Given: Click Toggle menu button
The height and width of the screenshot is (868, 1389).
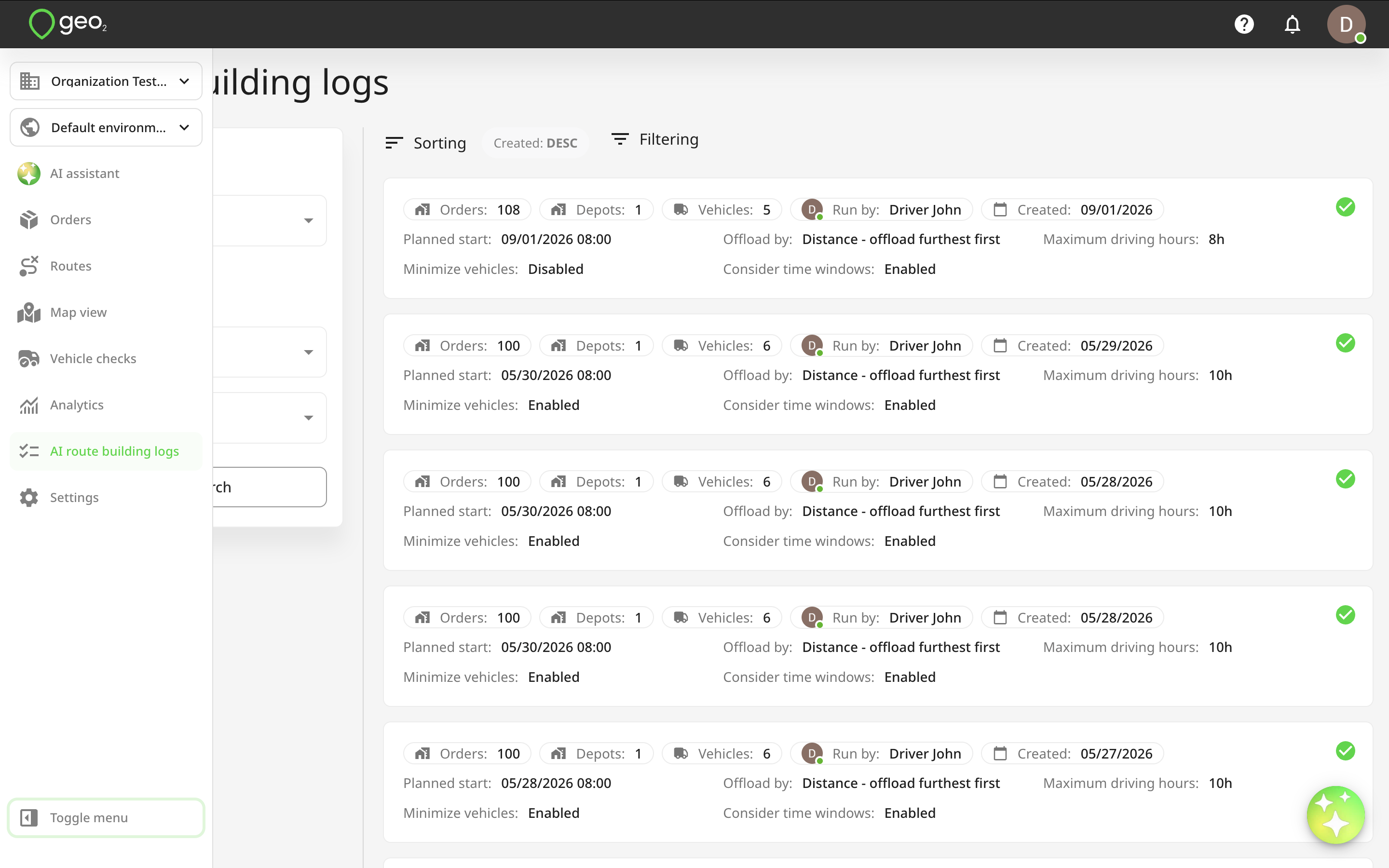Looking at the screenshot, I should pos(106,817).
